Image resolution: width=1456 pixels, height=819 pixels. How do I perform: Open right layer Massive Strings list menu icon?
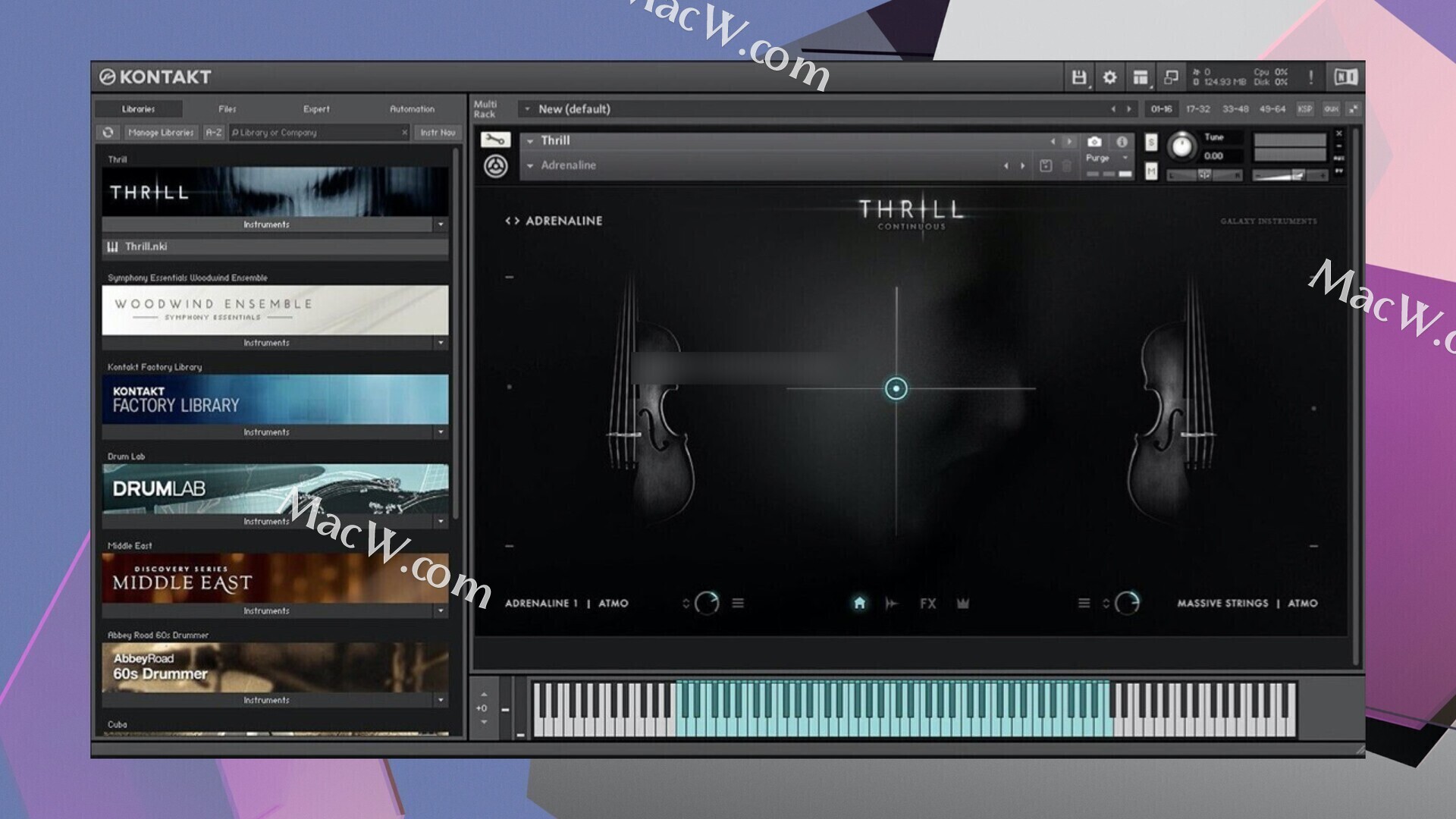coord(1084,604)
